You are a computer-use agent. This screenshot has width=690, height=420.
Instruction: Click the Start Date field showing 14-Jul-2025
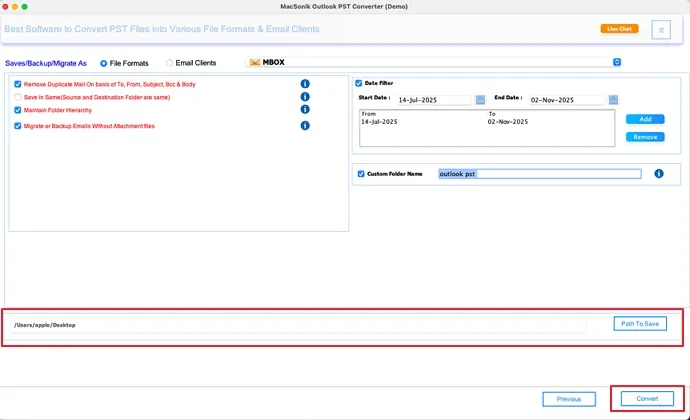pyautogui.click(x=434, y=100)
